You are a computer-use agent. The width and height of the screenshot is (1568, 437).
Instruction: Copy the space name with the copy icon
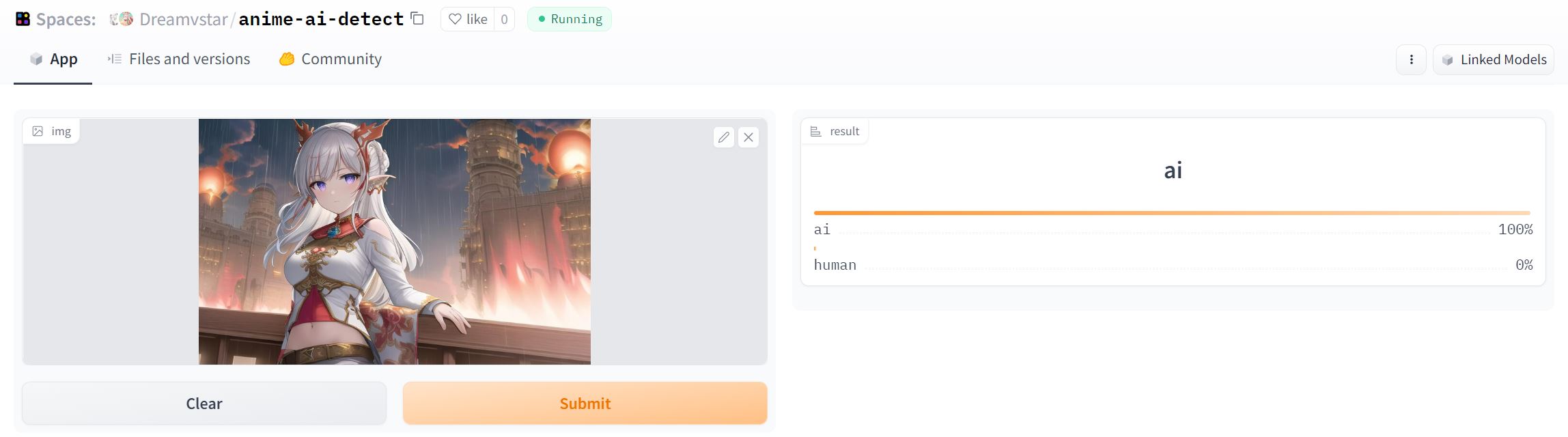(x=417, y=18)
